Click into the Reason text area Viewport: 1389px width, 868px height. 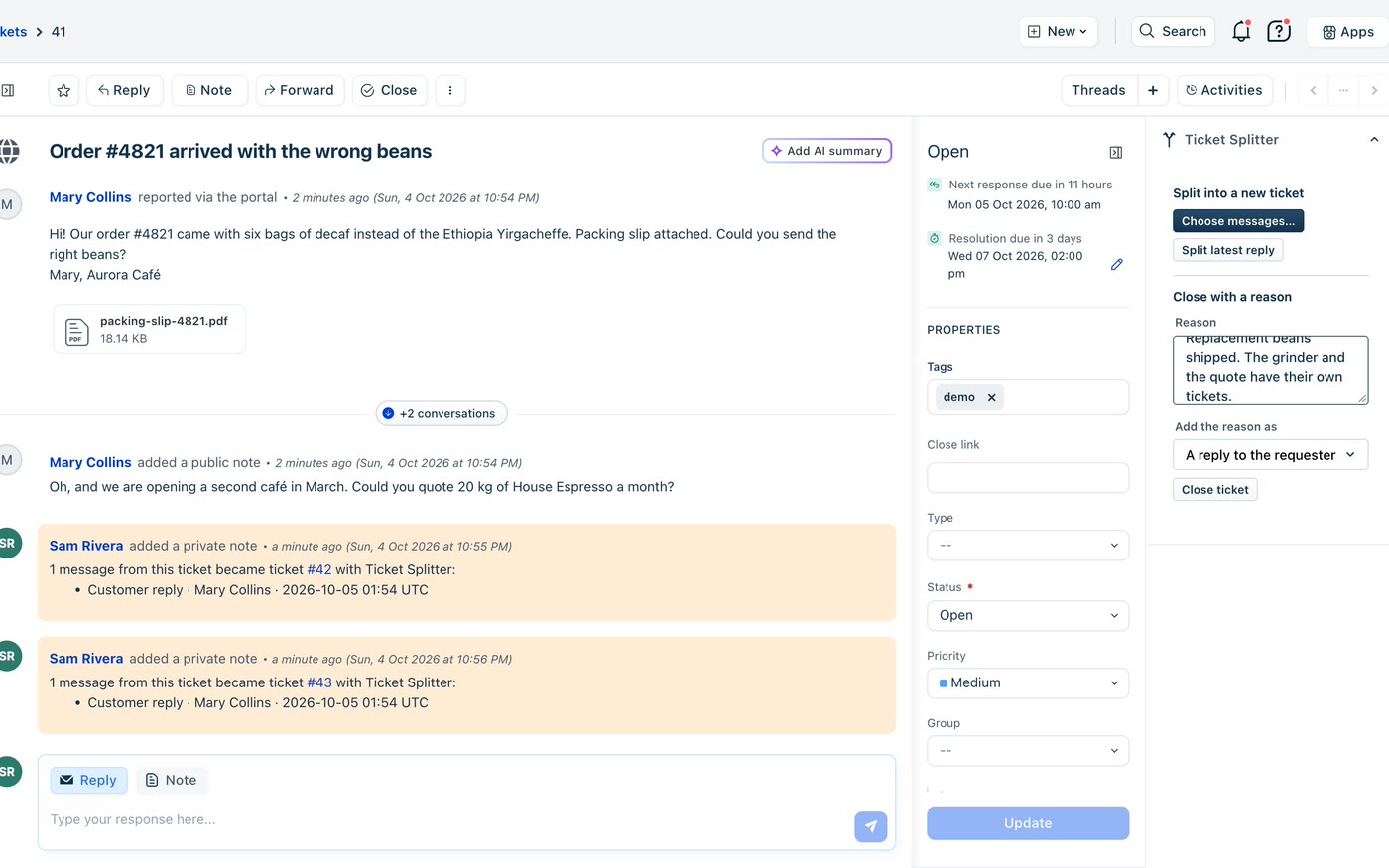pos(1270,370)
